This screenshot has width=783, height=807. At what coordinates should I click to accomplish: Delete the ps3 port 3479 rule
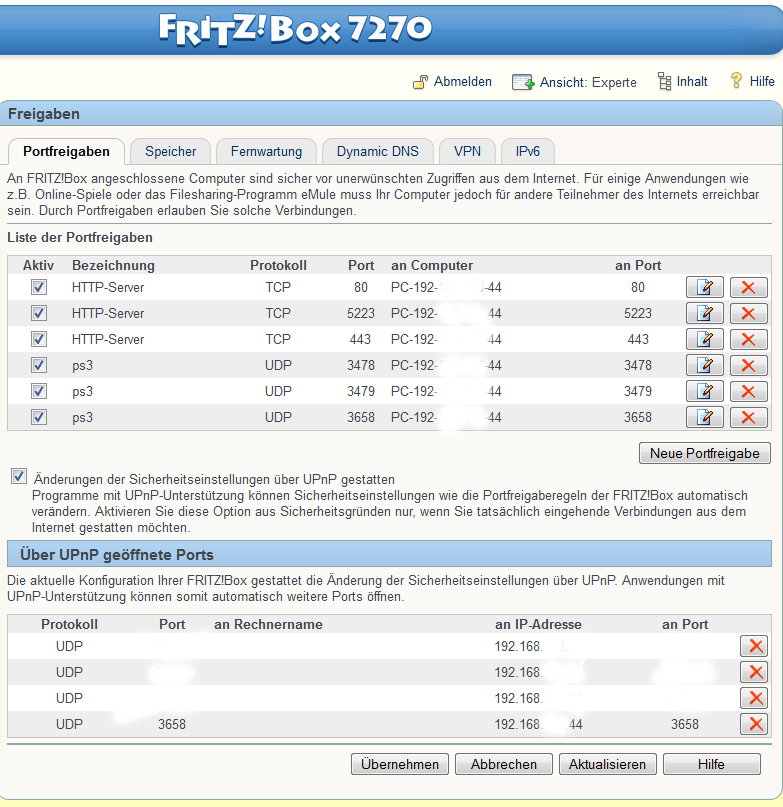click(x=749, y=391)
